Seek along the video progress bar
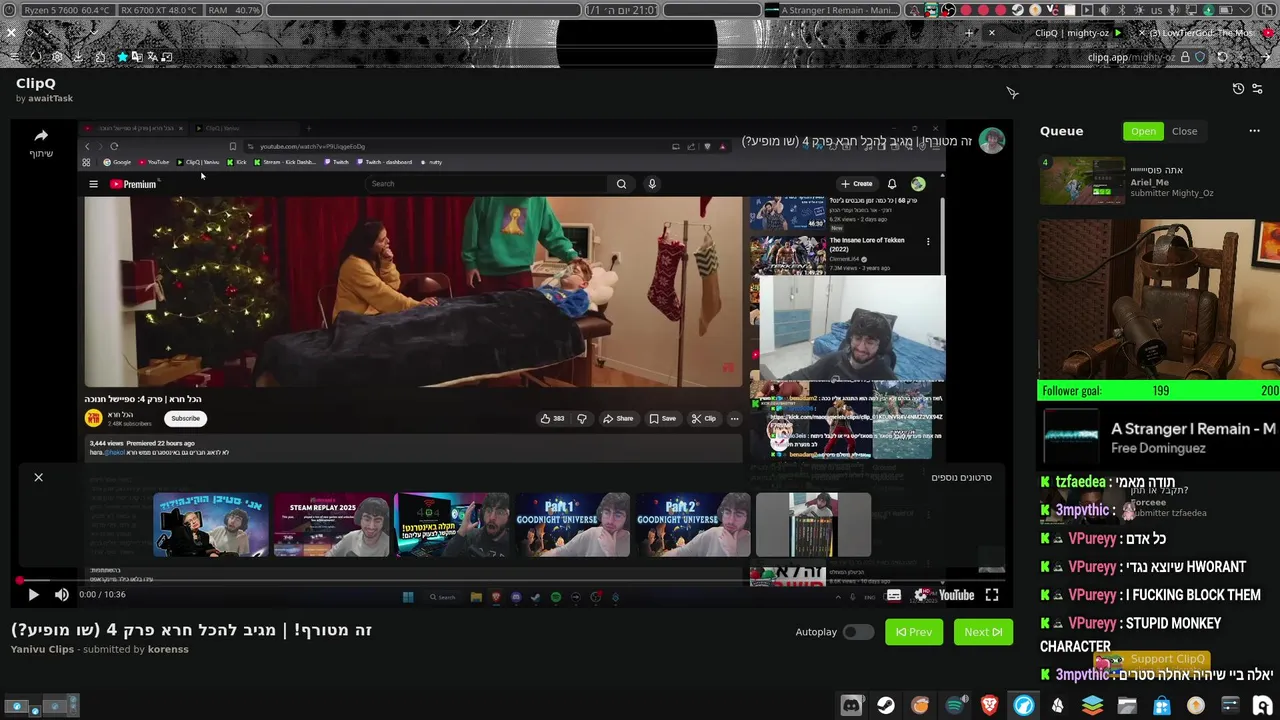Viewport: 1280px width, 720px height. (x=511, y=580)
